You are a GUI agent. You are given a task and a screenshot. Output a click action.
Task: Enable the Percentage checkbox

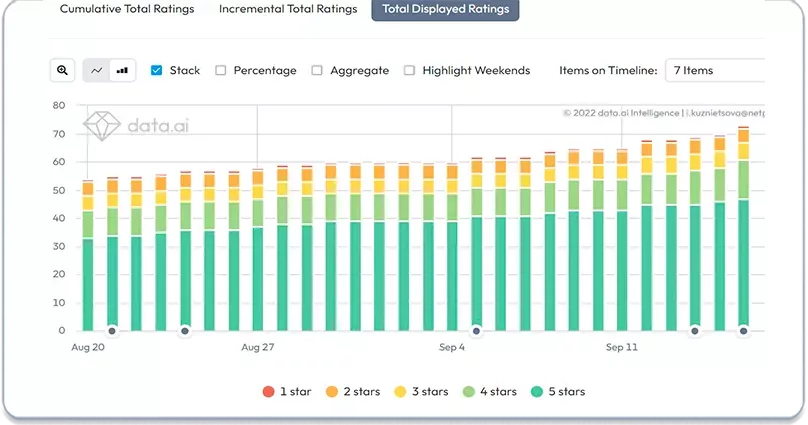[x=221, y=70]
